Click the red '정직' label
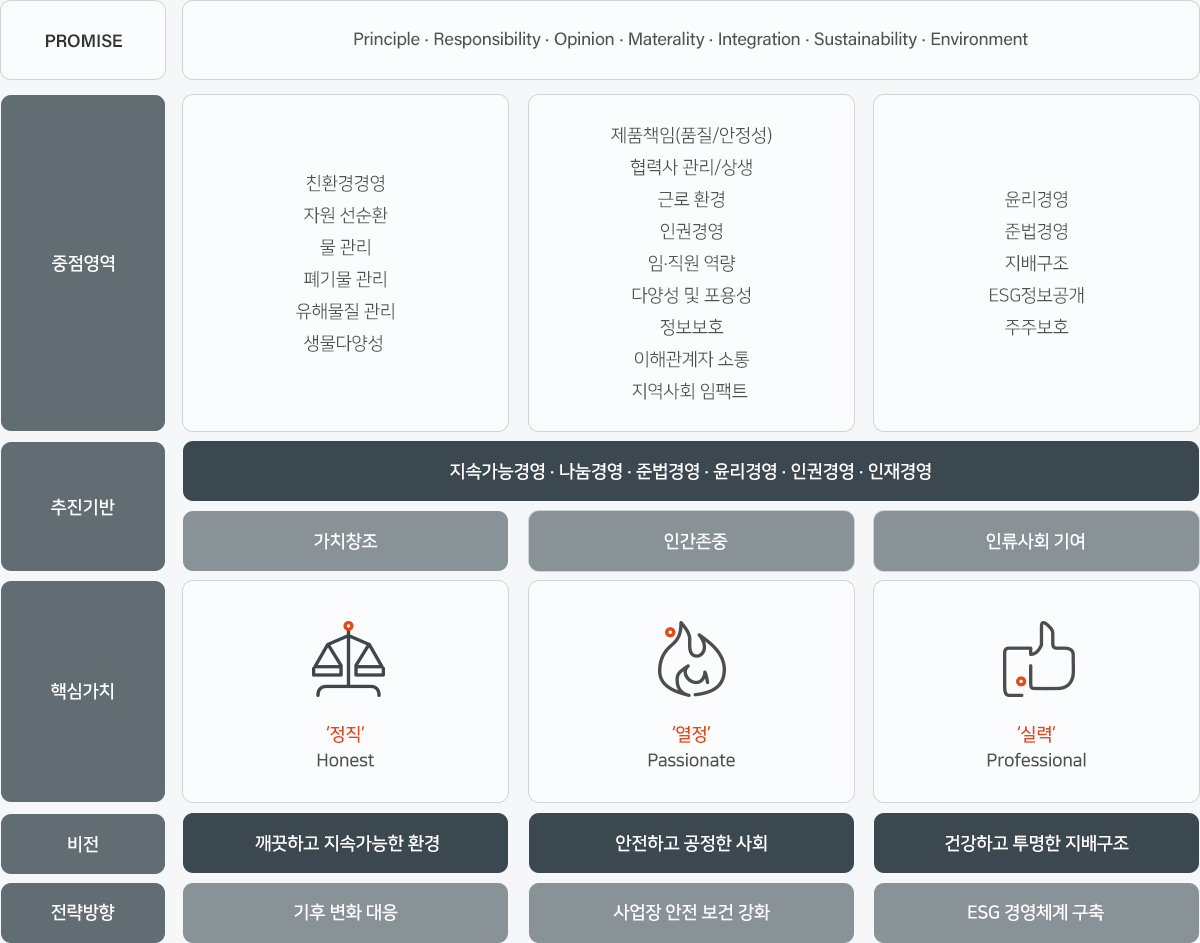 pos(345,734)
